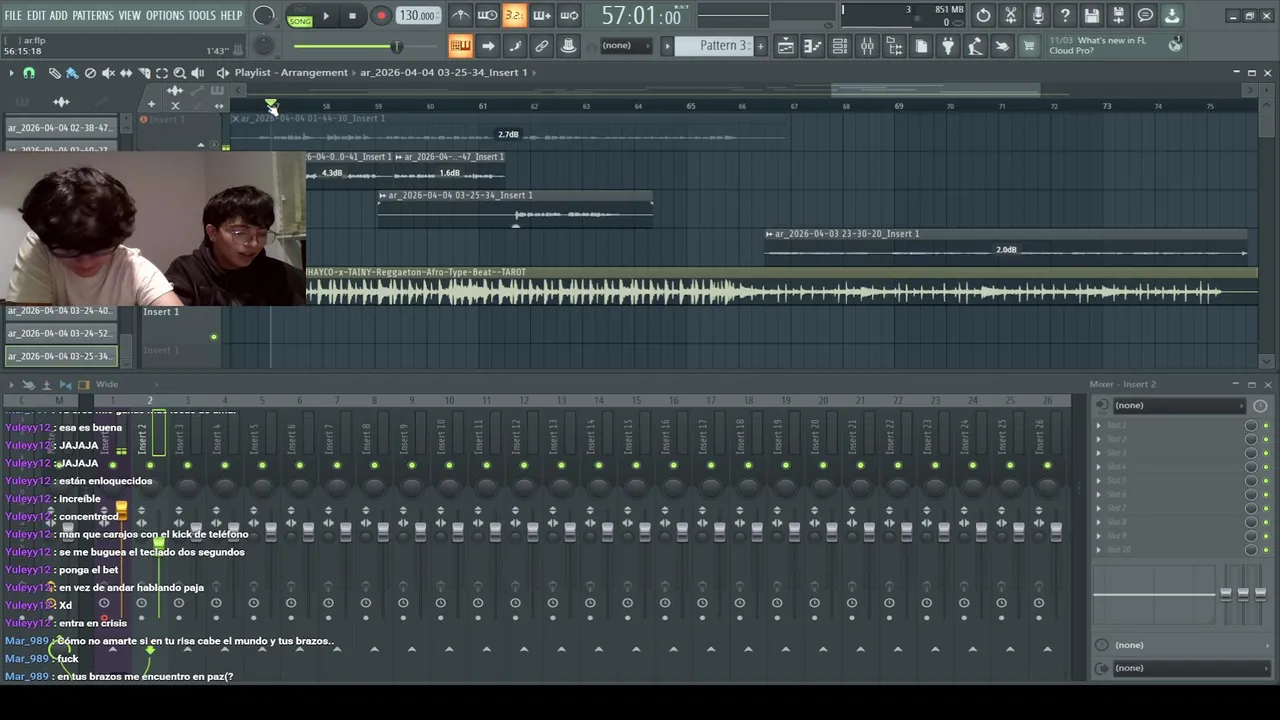Select the playlist pencil draw tool
This screenshot has width=1280, height=720.
pos(54,73)
